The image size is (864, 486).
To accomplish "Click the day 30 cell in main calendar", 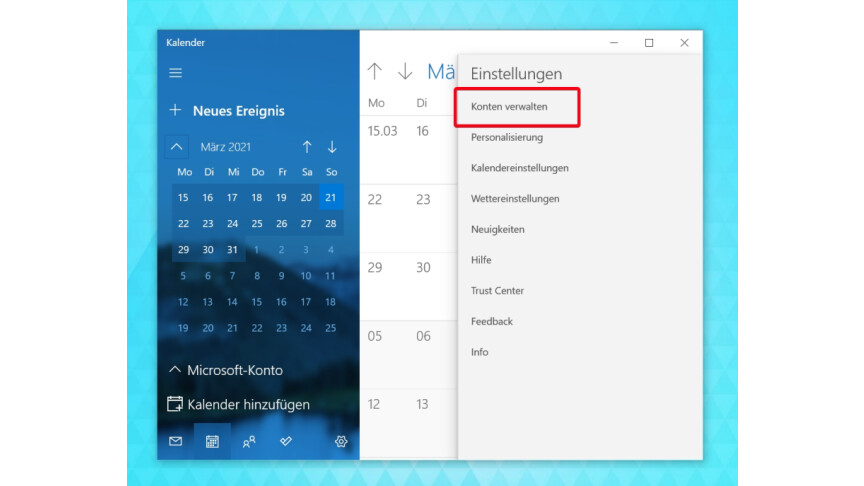I will pyautogui.click(x=433, y=287).
